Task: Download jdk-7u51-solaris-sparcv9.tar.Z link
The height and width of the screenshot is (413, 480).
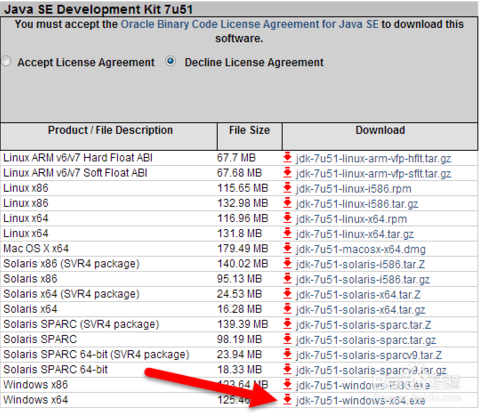Action: tap(369, 355)
